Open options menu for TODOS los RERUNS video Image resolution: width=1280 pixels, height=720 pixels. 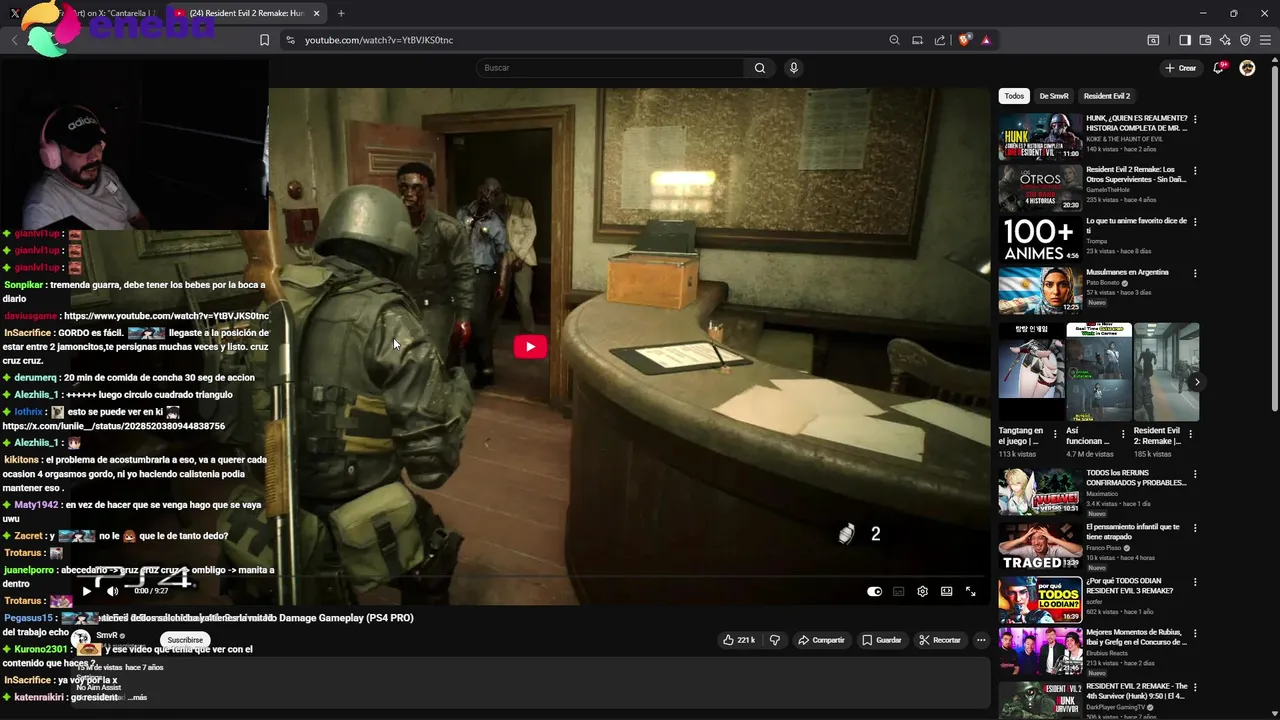[1195, 473]
